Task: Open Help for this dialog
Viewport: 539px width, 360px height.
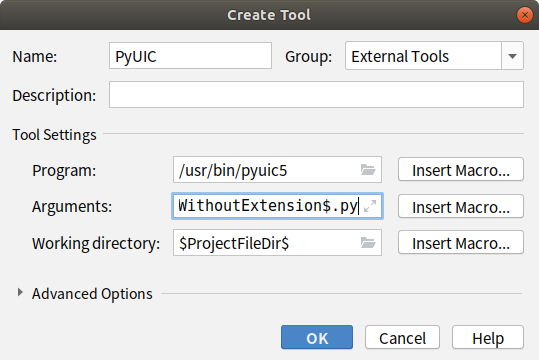Action: click(x=488, y=338)
